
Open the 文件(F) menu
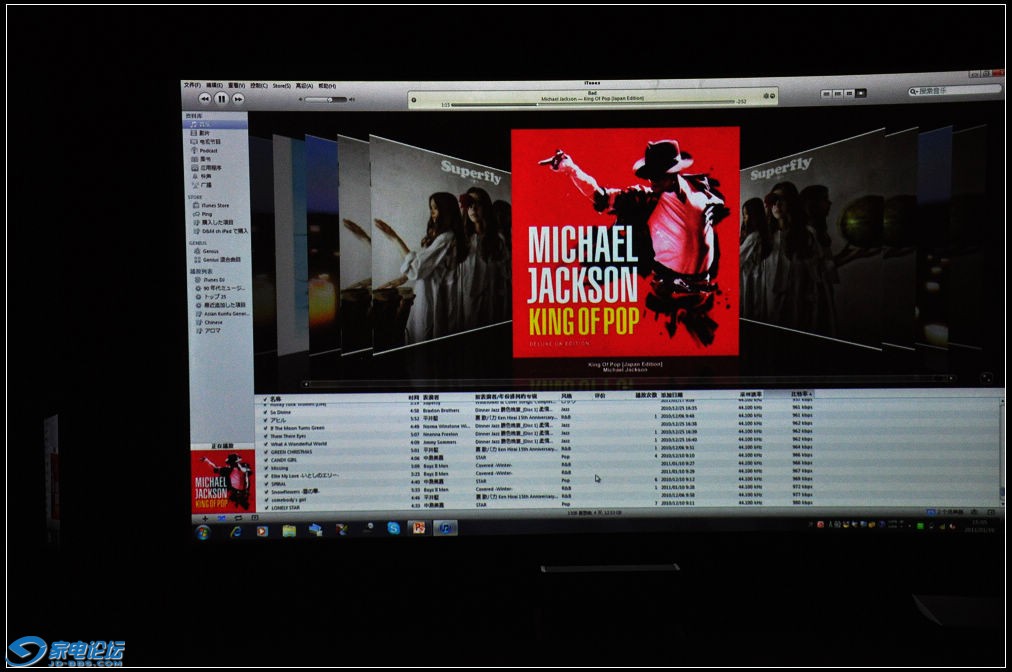pos(192,85)
